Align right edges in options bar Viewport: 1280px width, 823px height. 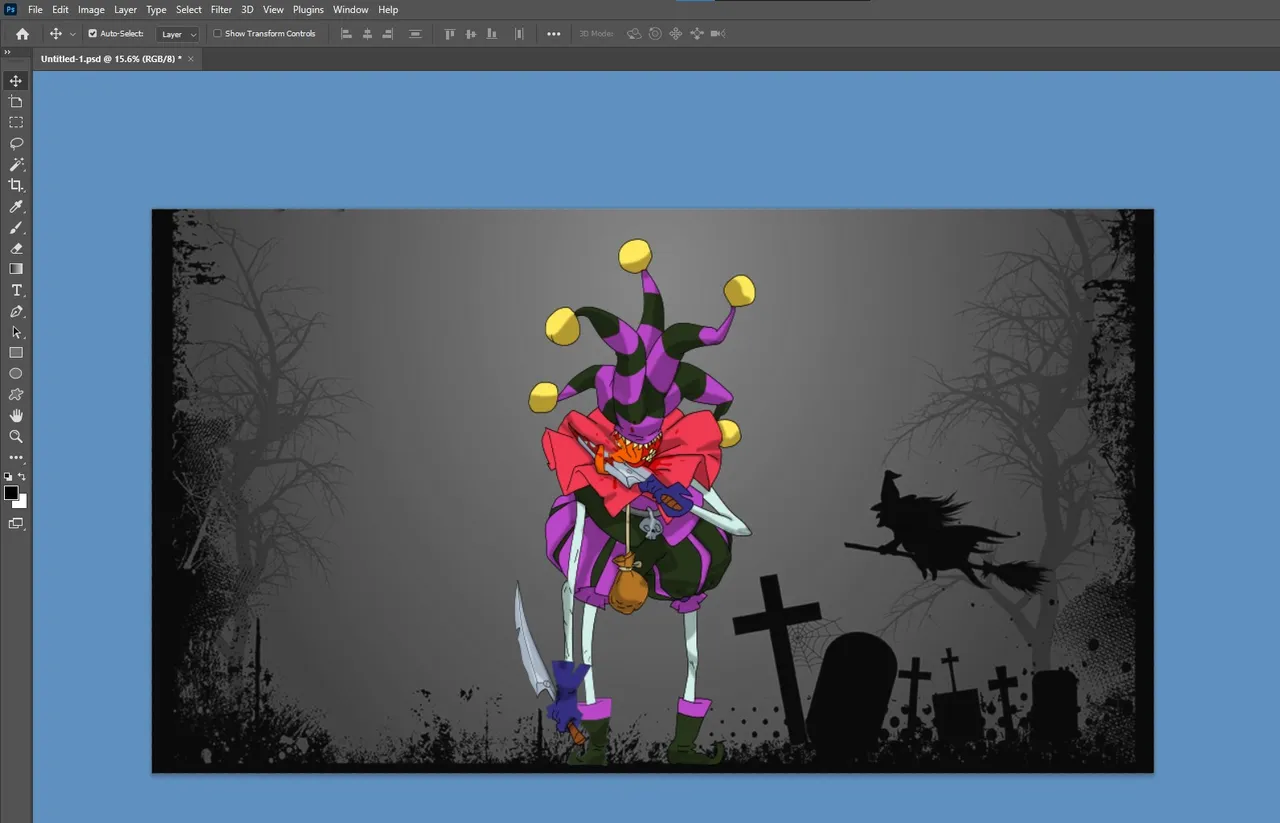pyautogui.click(x=389, y=34)
